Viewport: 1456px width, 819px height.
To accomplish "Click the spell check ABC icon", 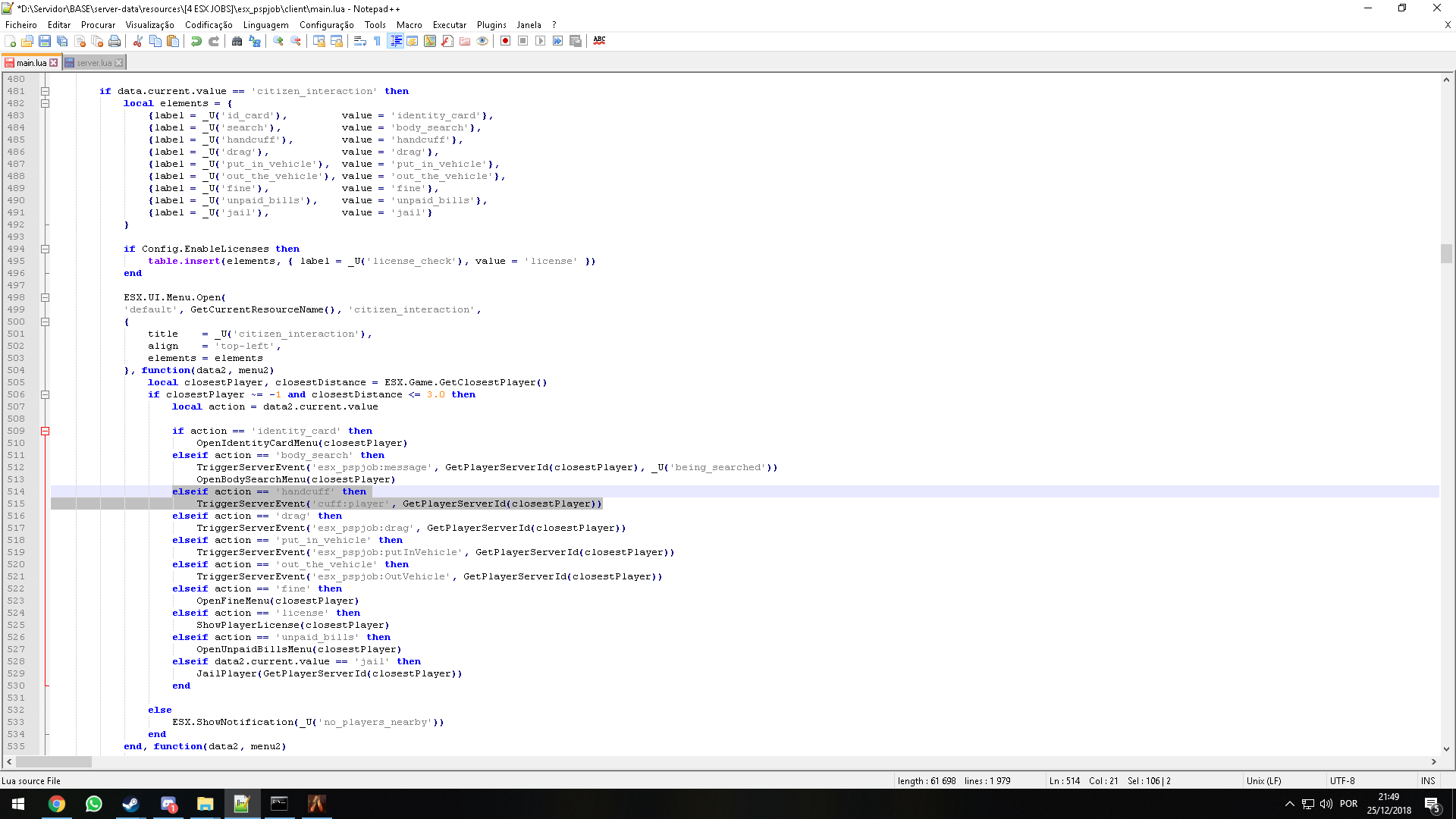I will tap(599, 41).
